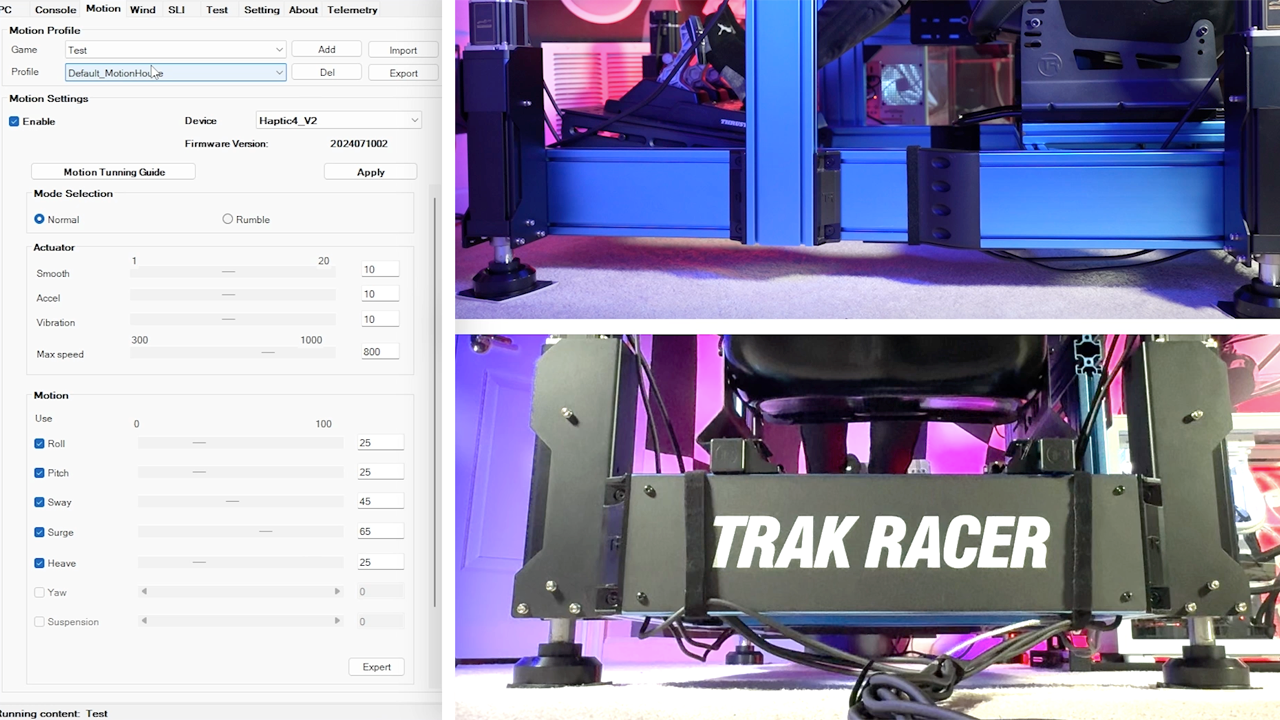This screenshot has width=1280, height=720.
Task: Expand the Profile dropdown list
Action: [x=279, y=72]
